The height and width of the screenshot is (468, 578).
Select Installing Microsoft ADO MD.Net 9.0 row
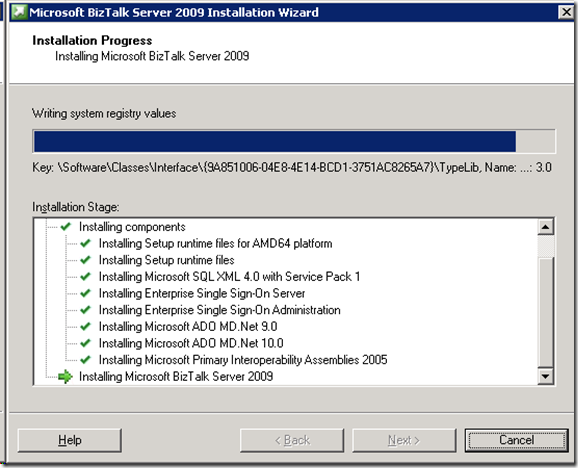188,326
